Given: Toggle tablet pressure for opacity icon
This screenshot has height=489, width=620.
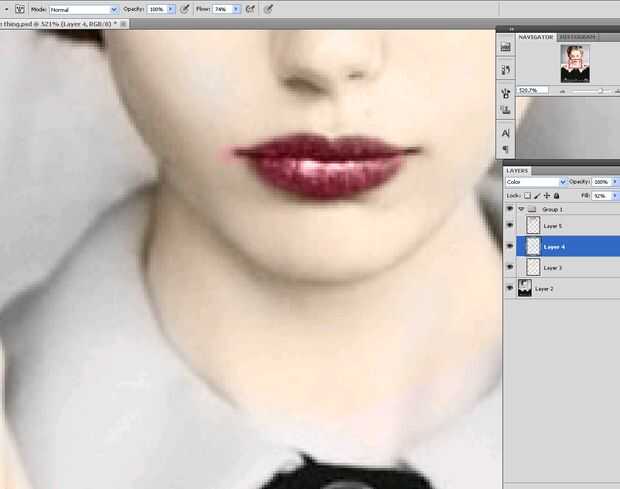Looking at the screenshot, I should tap(185, 9).
